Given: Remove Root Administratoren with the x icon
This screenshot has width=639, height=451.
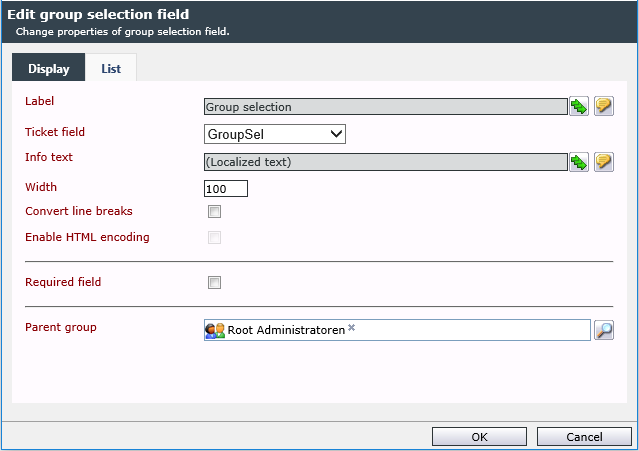Looking at the screenshot, I should click(x=351, y=328).
